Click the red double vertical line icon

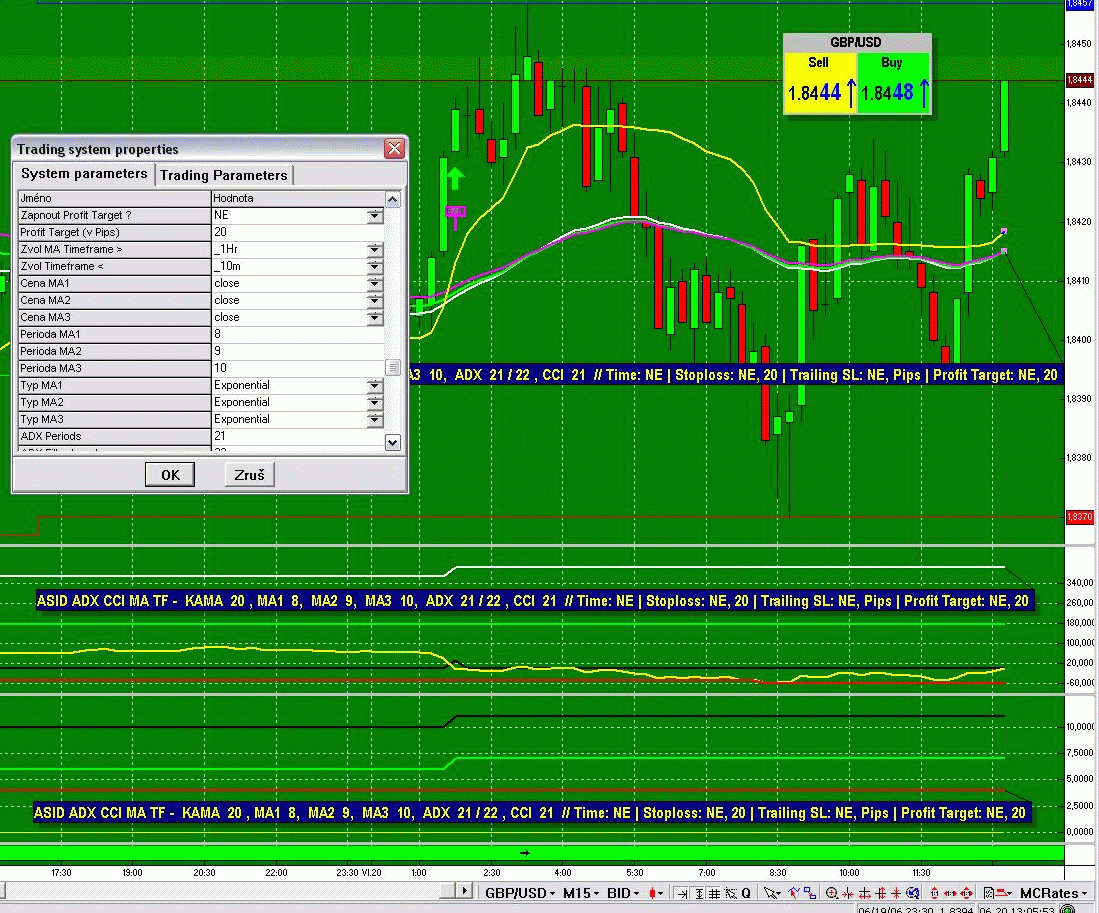pos(880,893)
